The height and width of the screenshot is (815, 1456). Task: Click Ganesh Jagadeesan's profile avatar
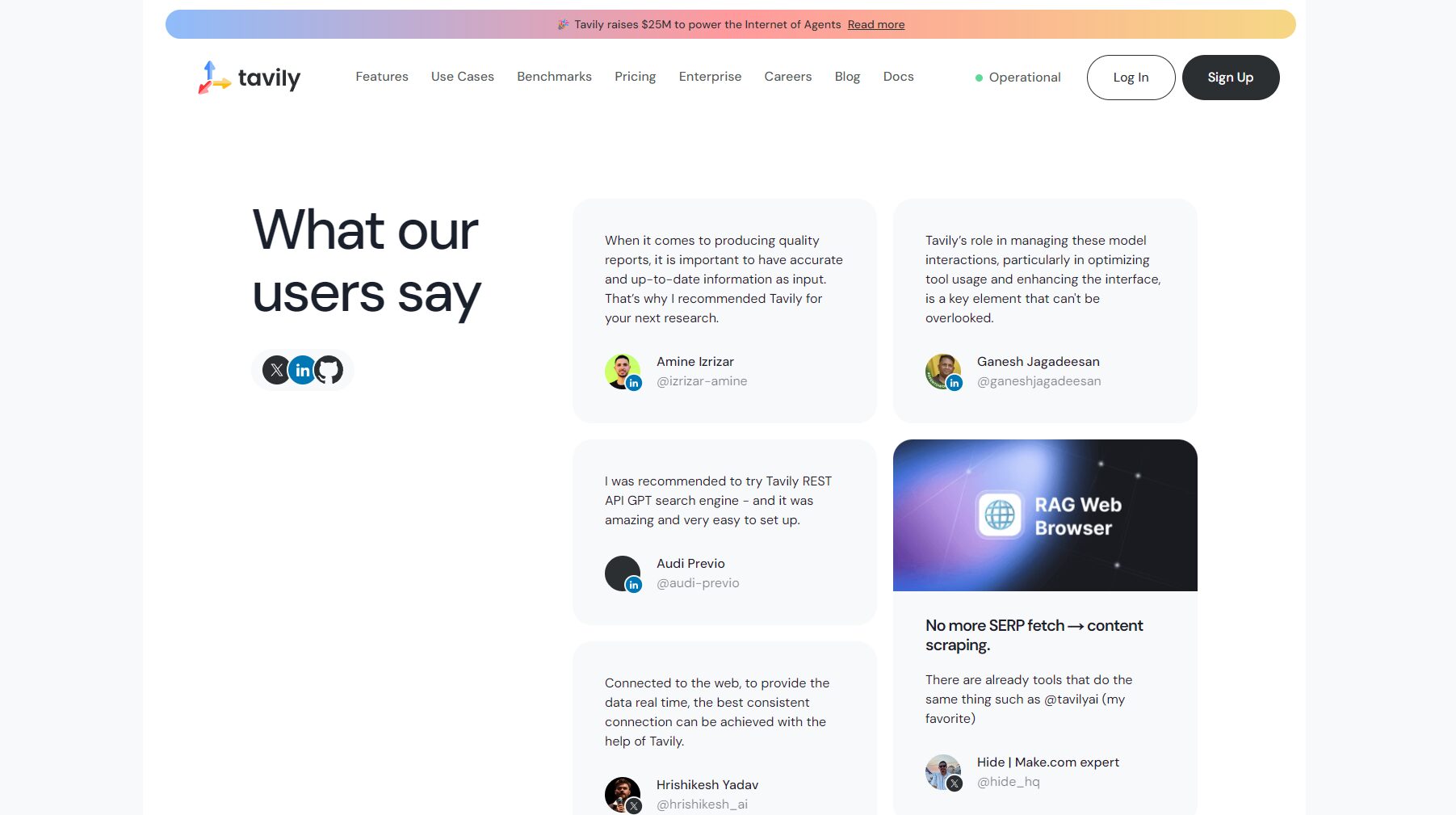pyautogui.click(x=942, y=372)
